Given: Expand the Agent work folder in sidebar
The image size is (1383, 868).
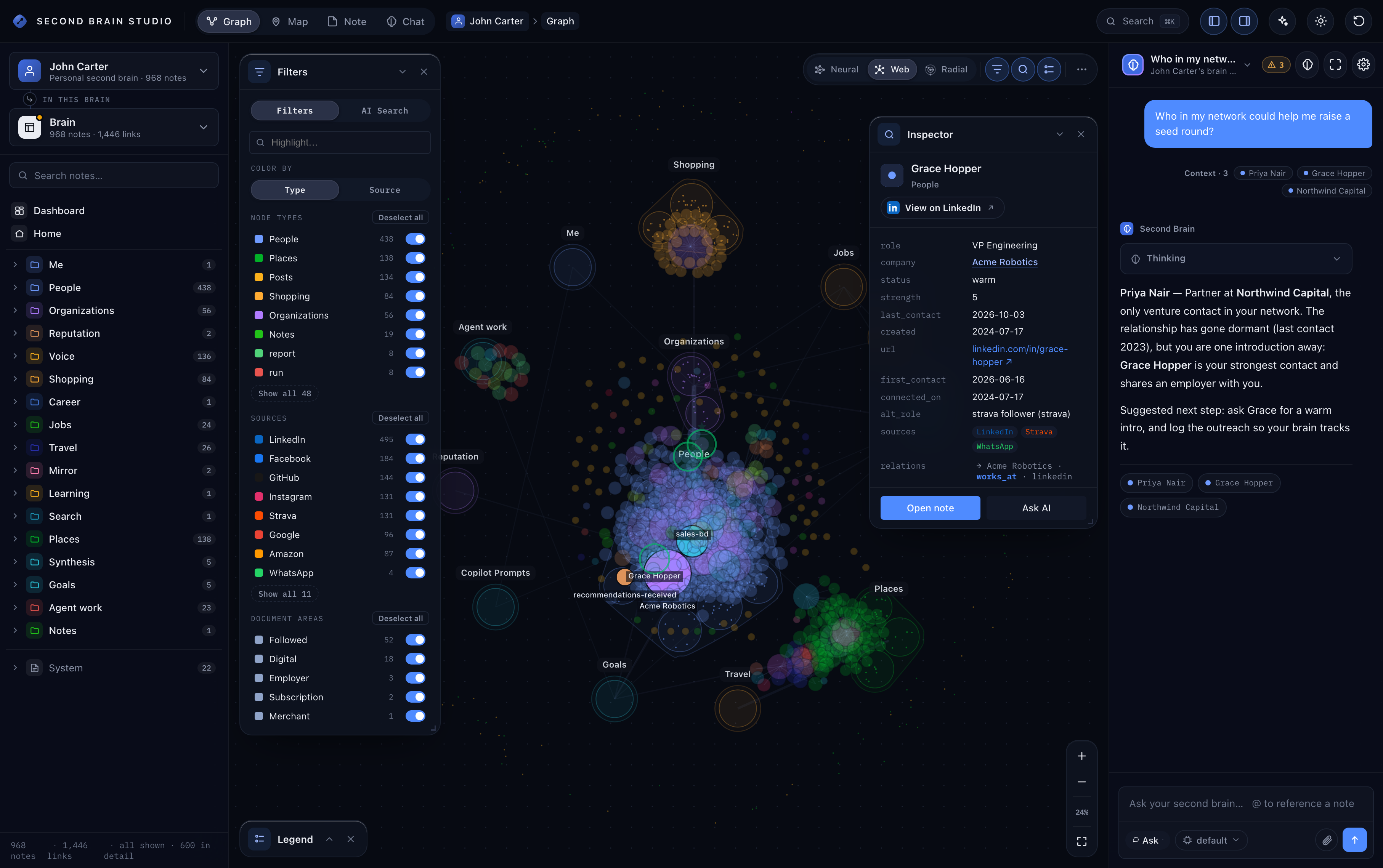Looking at the screenshot, I should (15, 607).
